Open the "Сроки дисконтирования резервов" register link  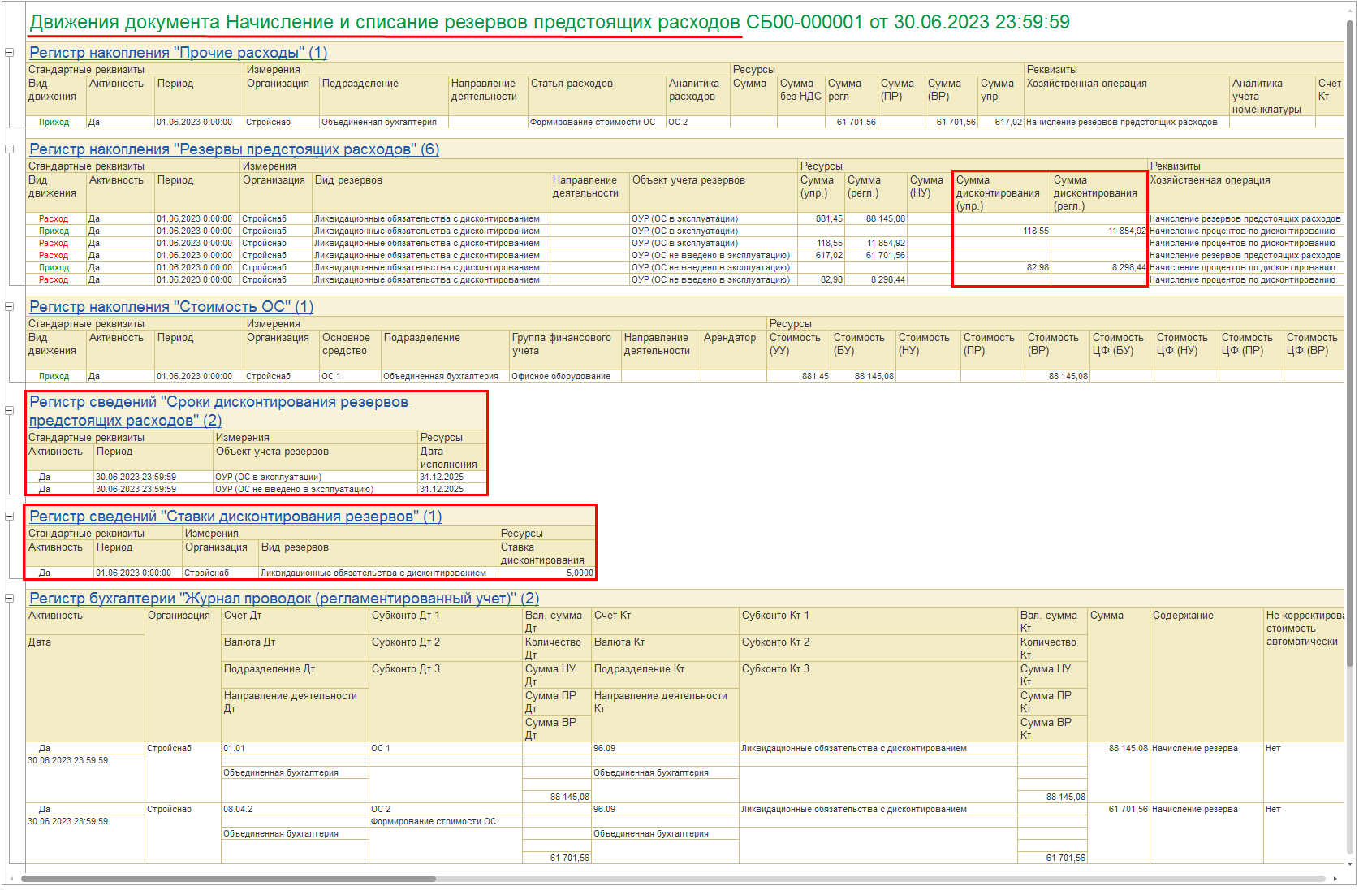point(219,403)
